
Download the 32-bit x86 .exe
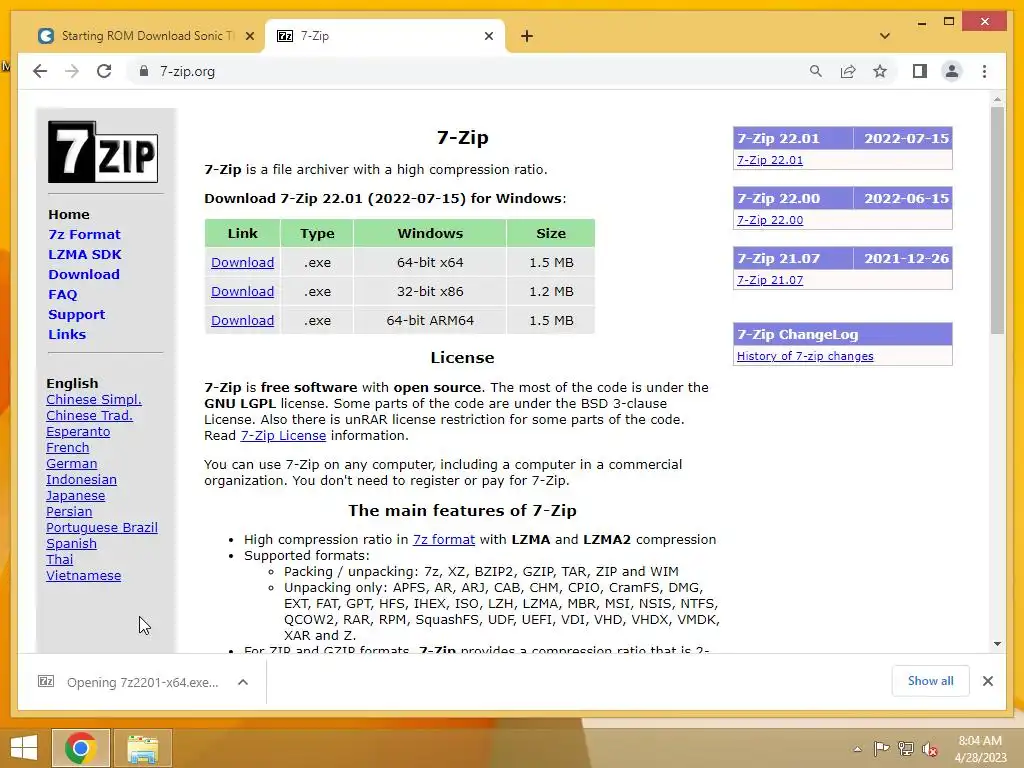coord(242,291)
